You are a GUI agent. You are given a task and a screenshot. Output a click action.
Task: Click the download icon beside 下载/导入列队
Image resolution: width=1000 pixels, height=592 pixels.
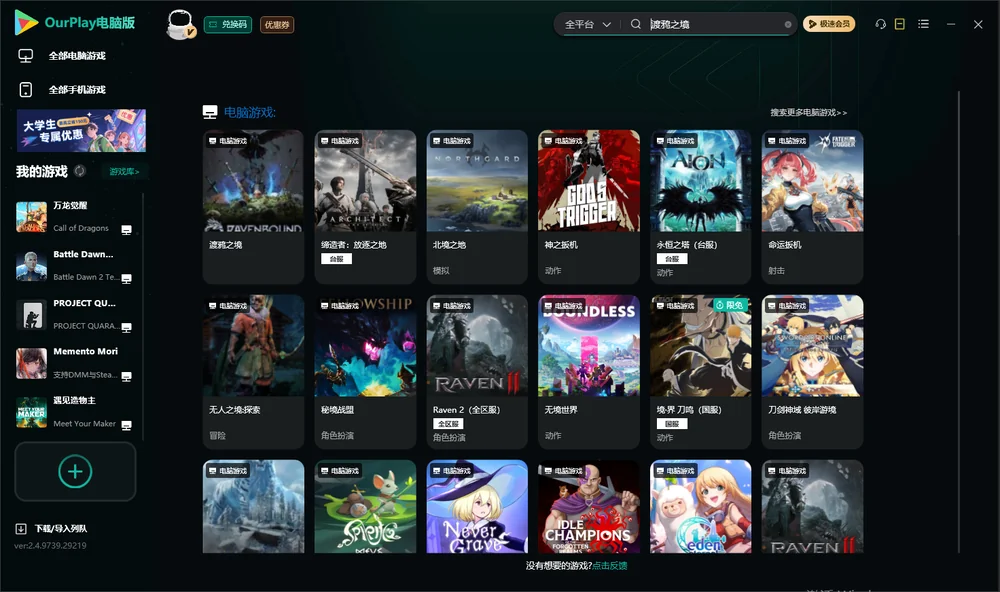coord(21,528)
